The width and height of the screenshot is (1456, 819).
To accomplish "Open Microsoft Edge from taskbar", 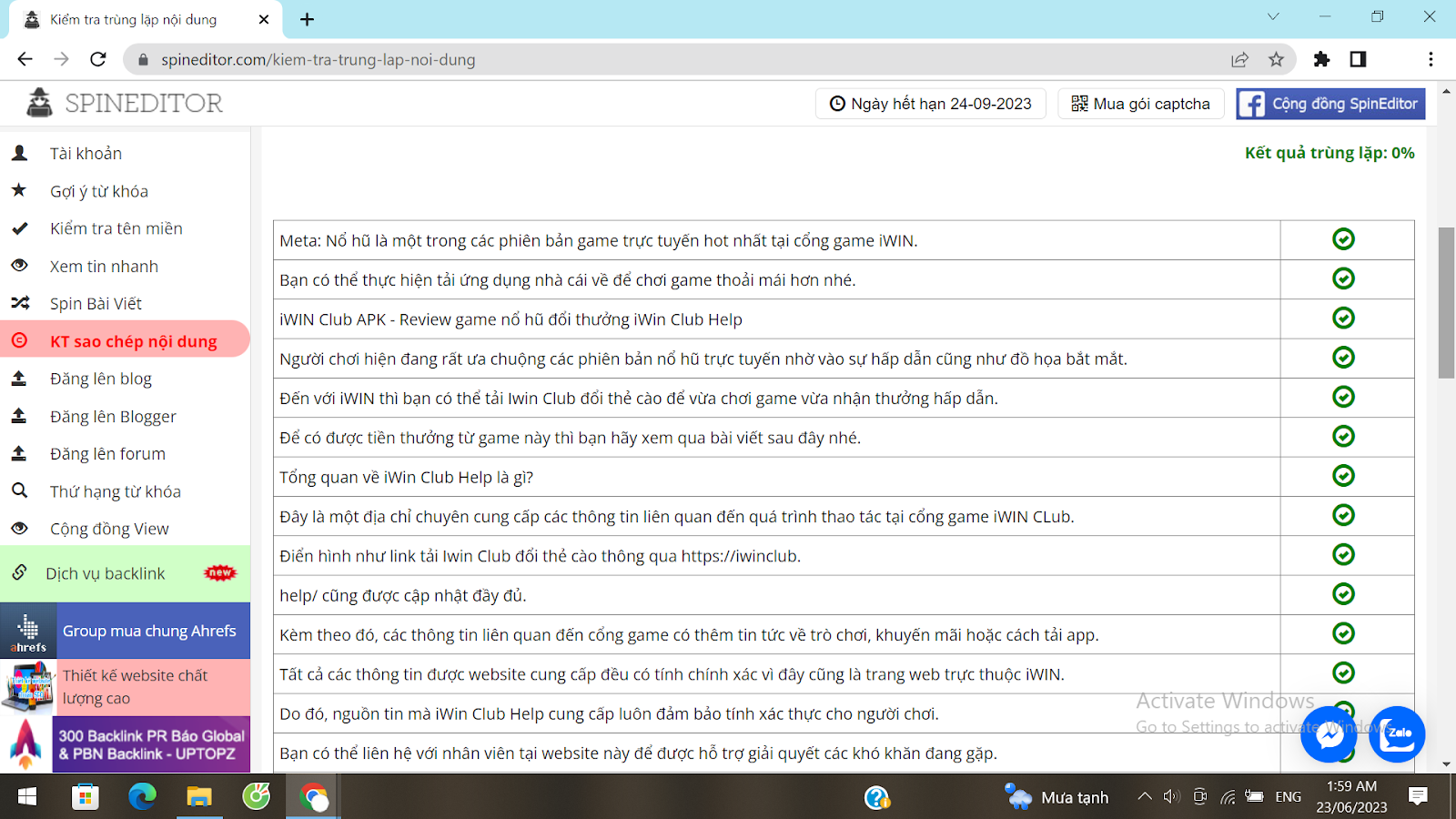I will 142,797.
